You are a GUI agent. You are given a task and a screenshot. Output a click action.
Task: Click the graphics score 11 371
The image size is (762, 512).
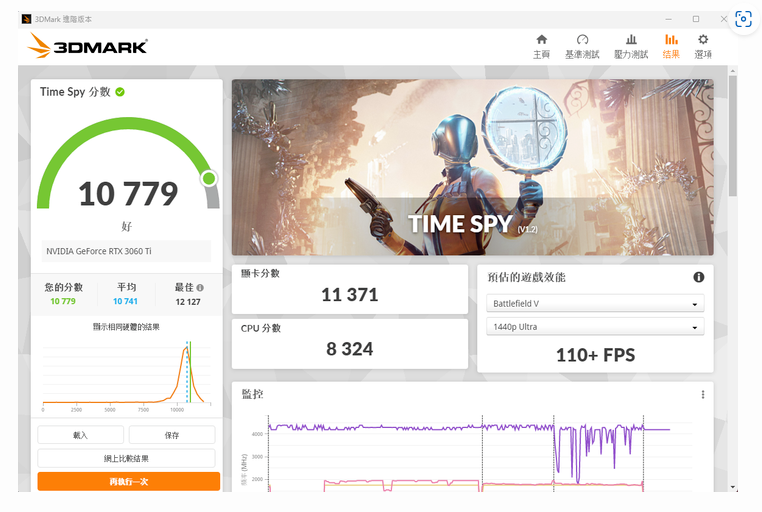coord(349,294)
